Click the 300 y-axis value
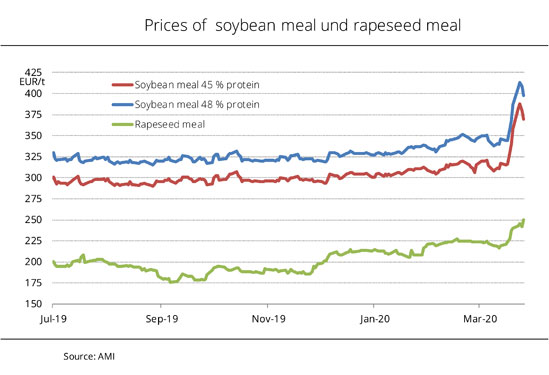Screen dimensions: 549x375 (x=33, y=178)
